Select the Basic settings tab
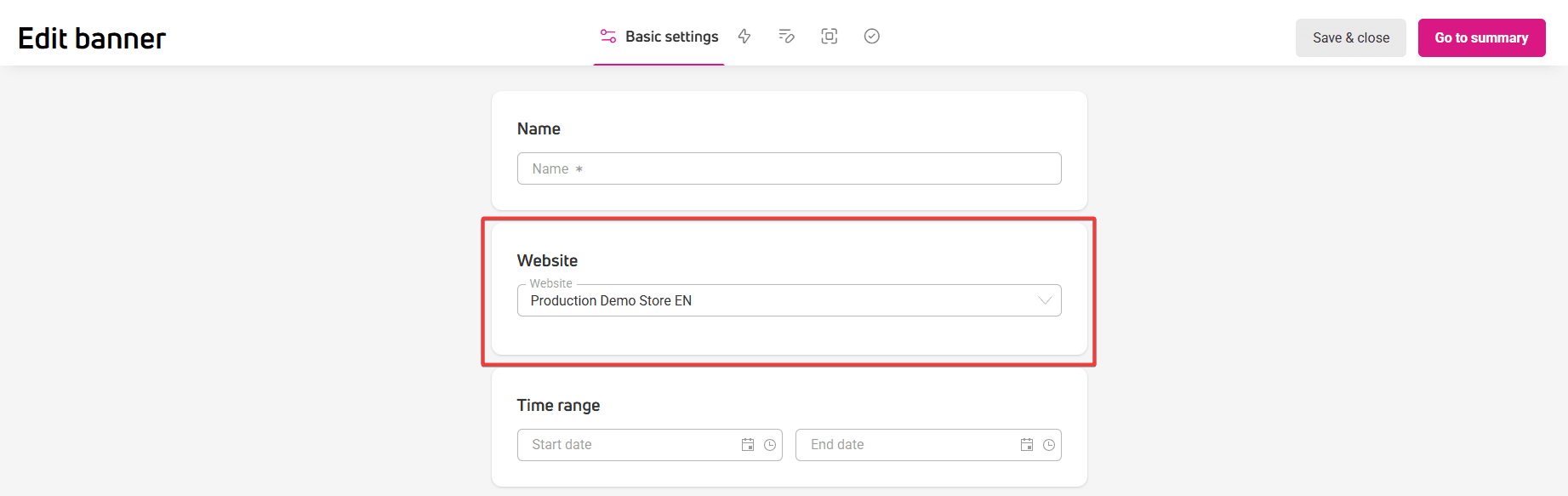This screenshot has height=496, width=1568. tap(659, 37)
